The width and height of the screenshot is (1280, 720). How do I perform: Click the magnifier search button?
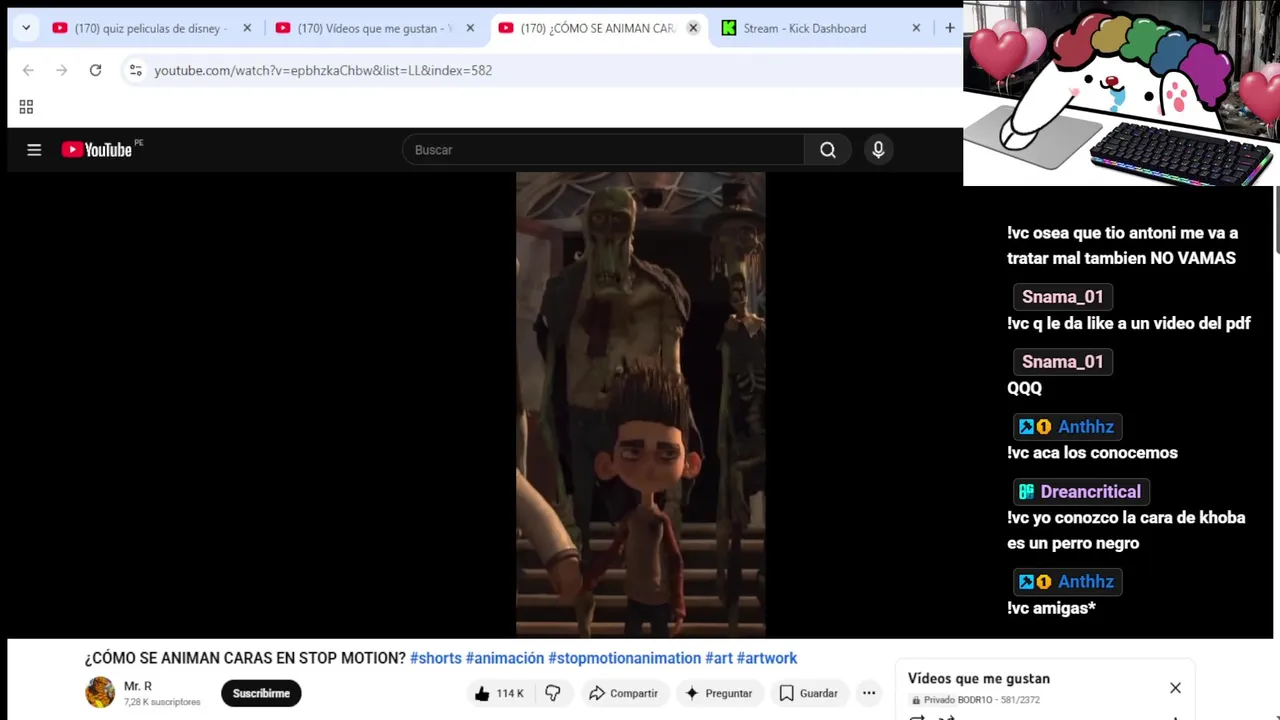coord(827,150)
